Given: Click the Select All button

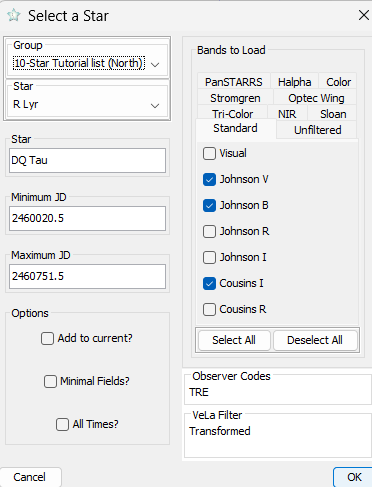Looking at the screenshot, I should [x=234, y=340].
